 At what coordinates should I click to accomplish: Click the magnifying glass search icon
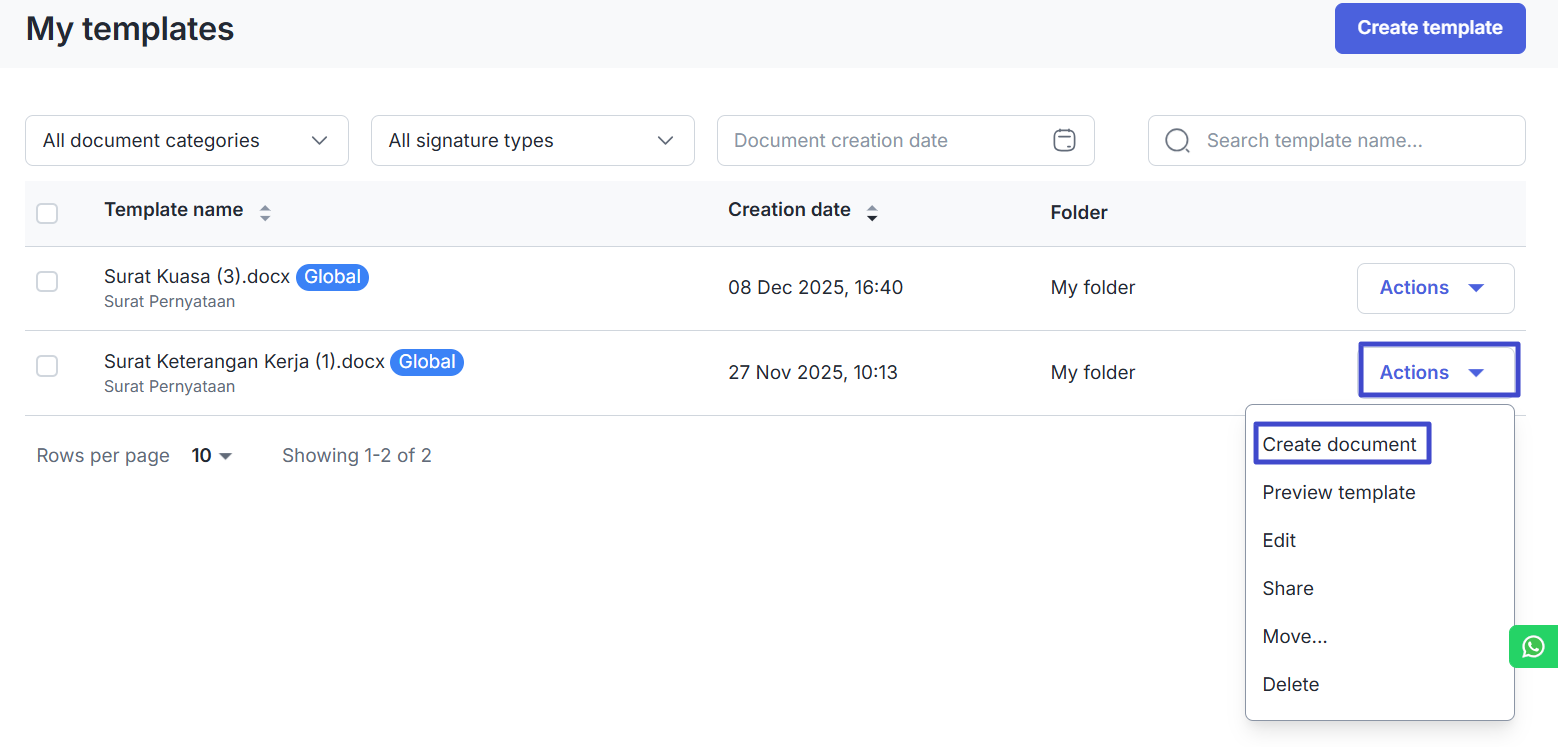pyautogui.click(x=1178, y=141)
